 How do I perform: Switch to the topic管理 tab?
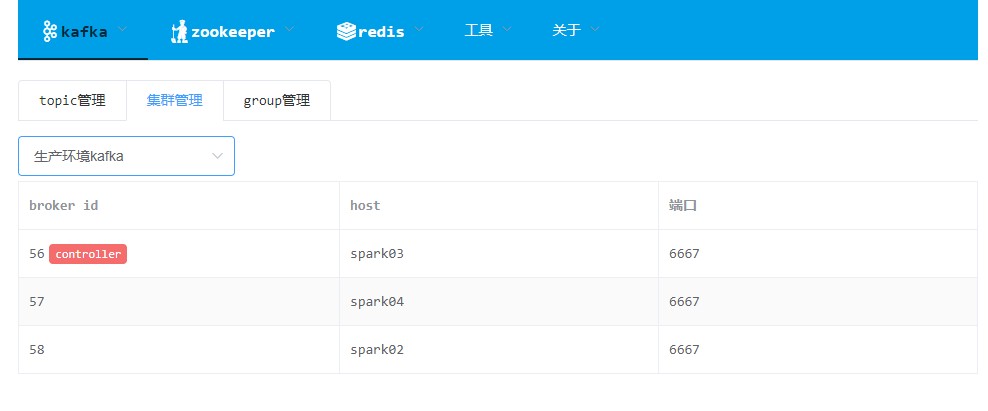72,100
